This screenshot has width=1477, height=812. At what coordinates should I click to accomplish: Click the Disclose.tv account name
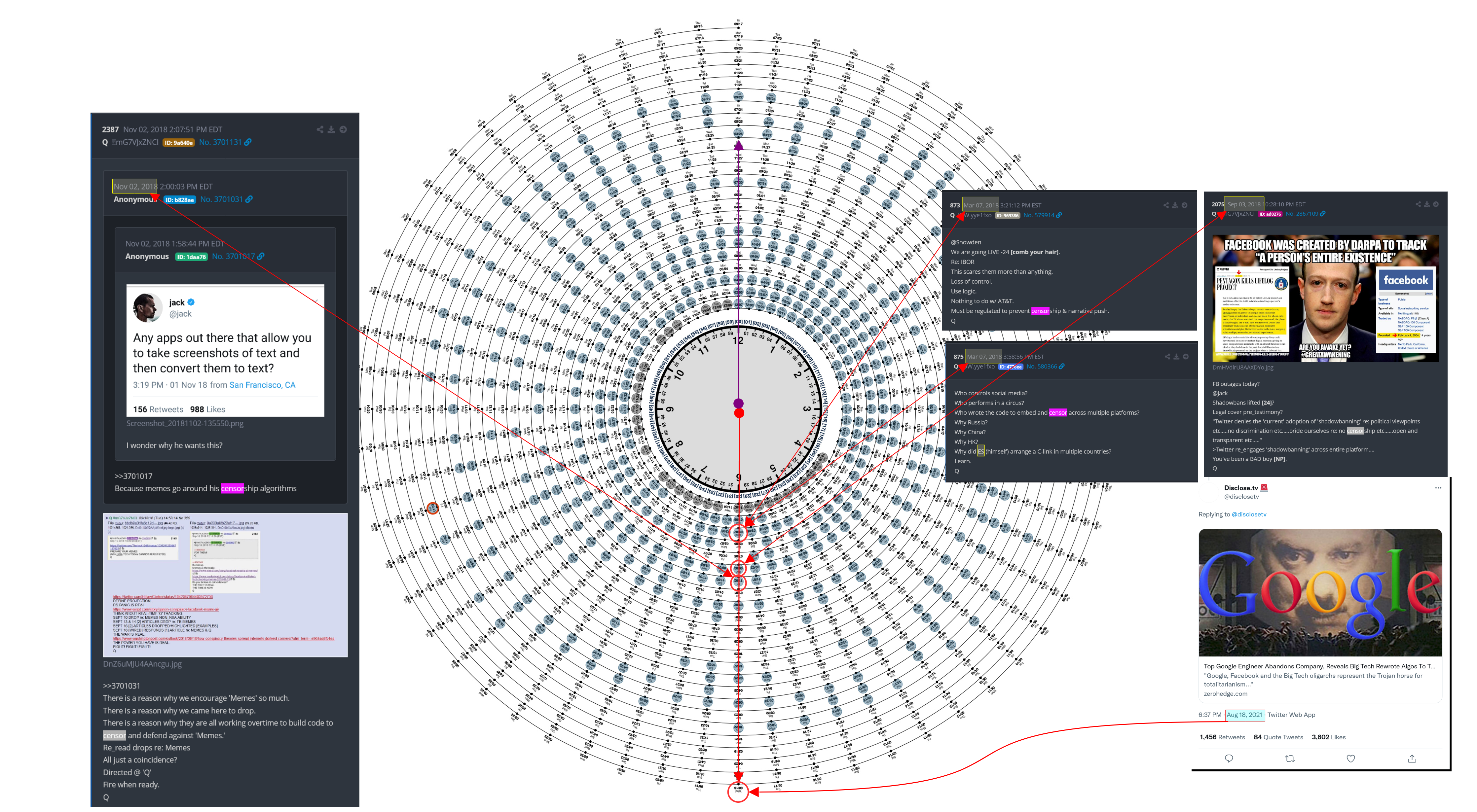tap(1241, 488)
